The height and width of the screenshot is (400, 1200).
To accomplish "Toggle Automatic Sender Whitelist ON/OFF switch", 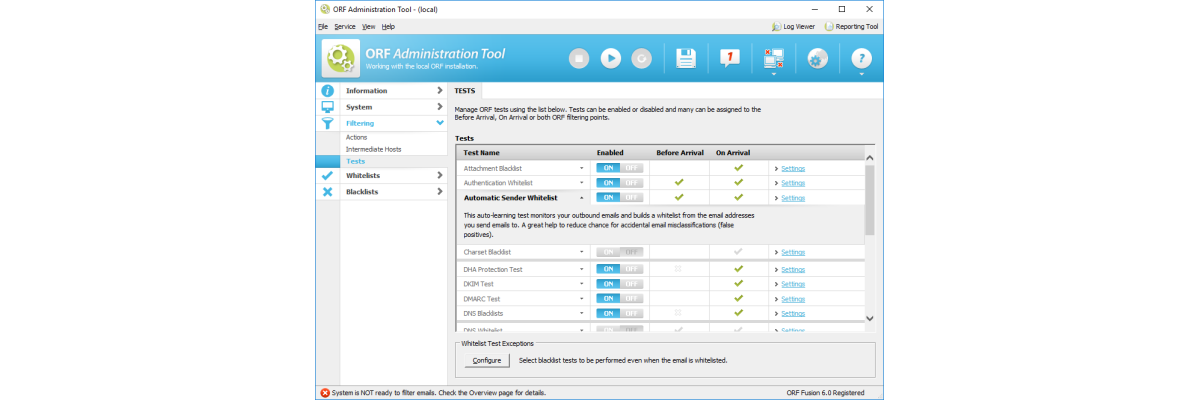I will coord(619,198).
